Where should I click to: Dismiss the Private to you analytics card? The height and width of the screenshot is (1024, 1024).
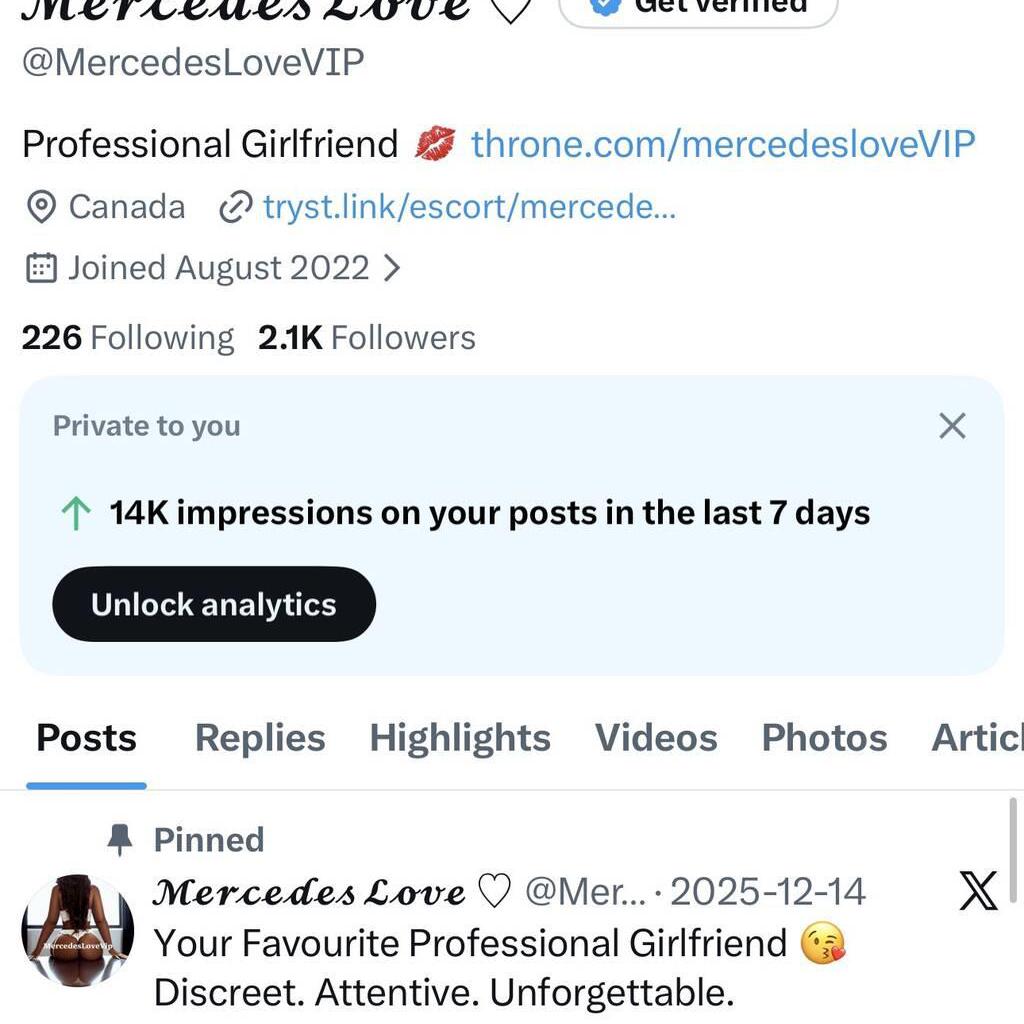(951, 425)
